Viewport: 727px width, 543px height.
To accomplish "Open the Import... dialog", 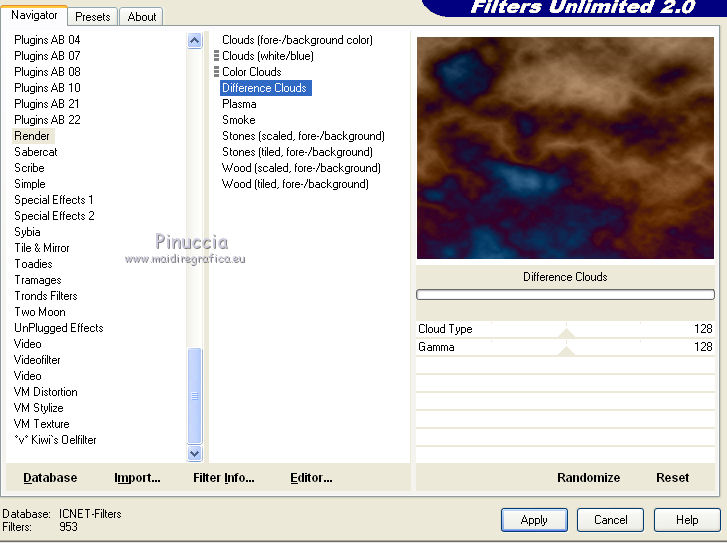I will coord(137,478).
